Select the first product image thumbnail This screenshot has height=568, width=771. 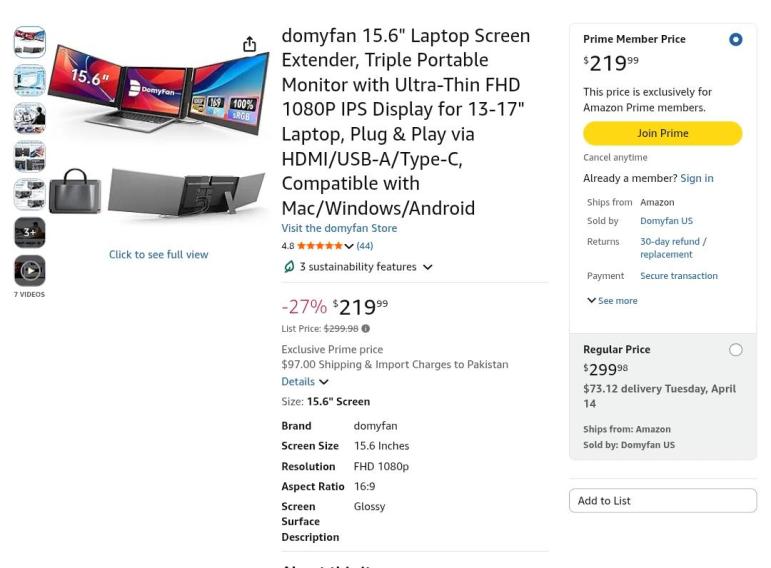click(30, 42)
